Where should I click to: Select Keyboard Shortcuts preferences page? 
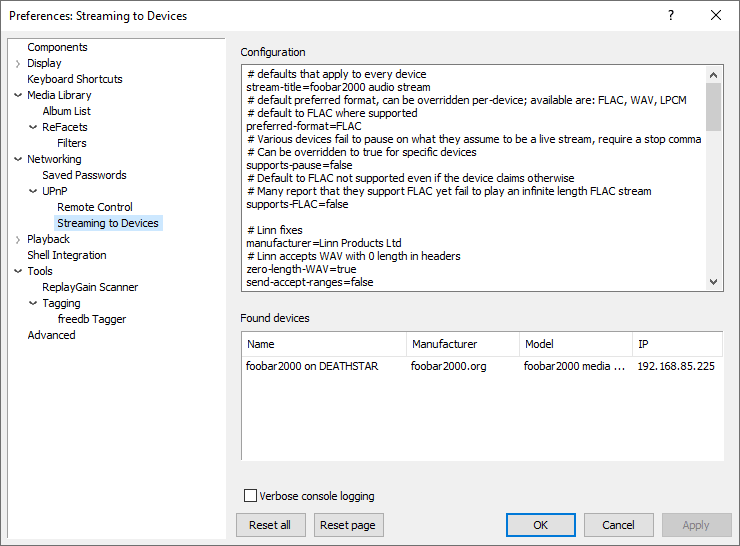click(x=75, y=79)
